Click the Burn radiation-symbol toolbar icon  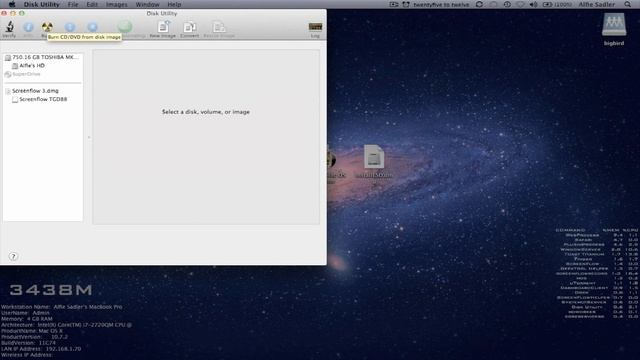coord(47,27)
